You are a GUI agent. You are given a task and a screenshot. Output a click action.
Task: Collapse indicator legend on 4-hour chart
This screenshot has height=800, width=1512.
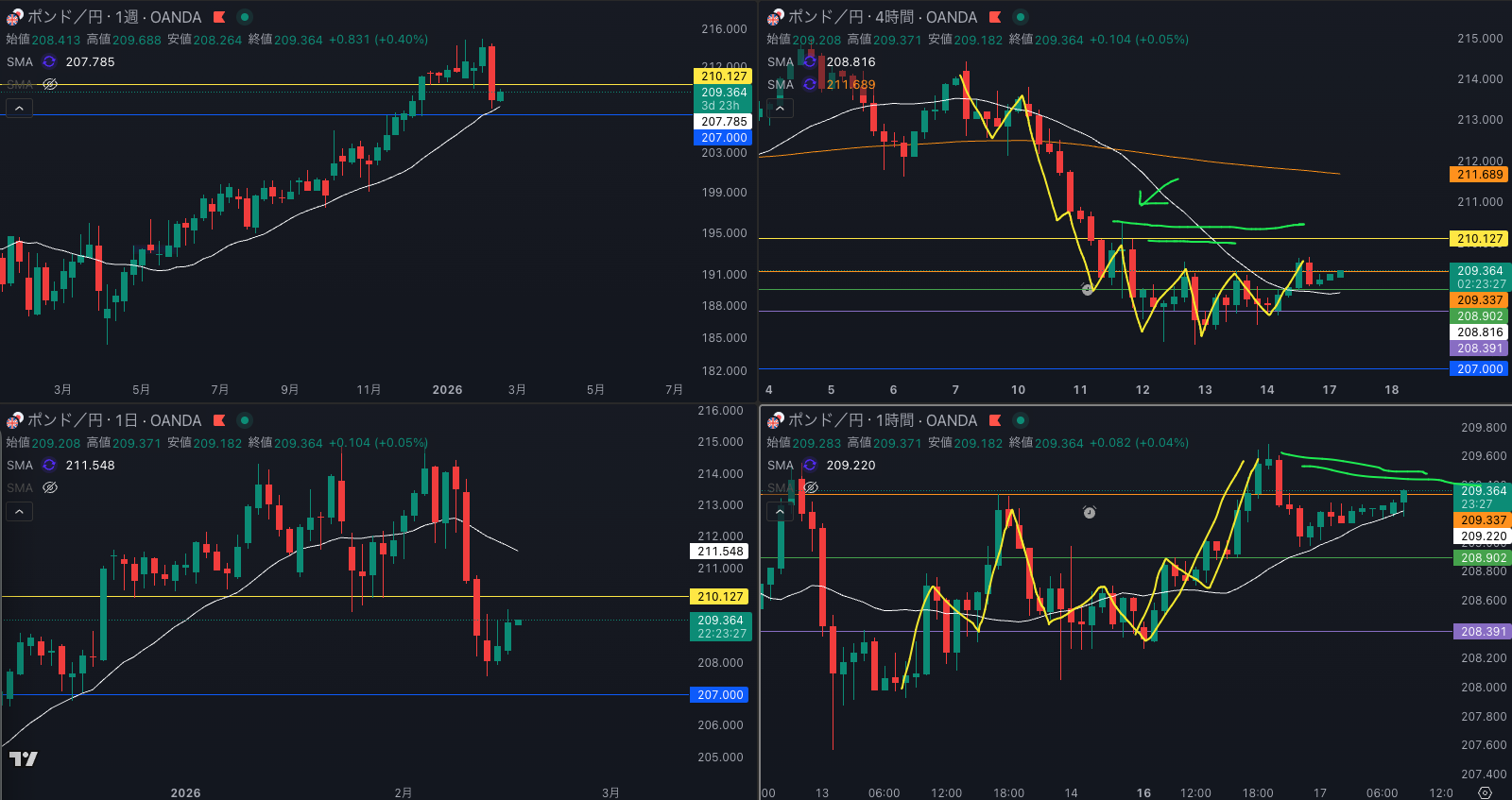coord(781,109)
